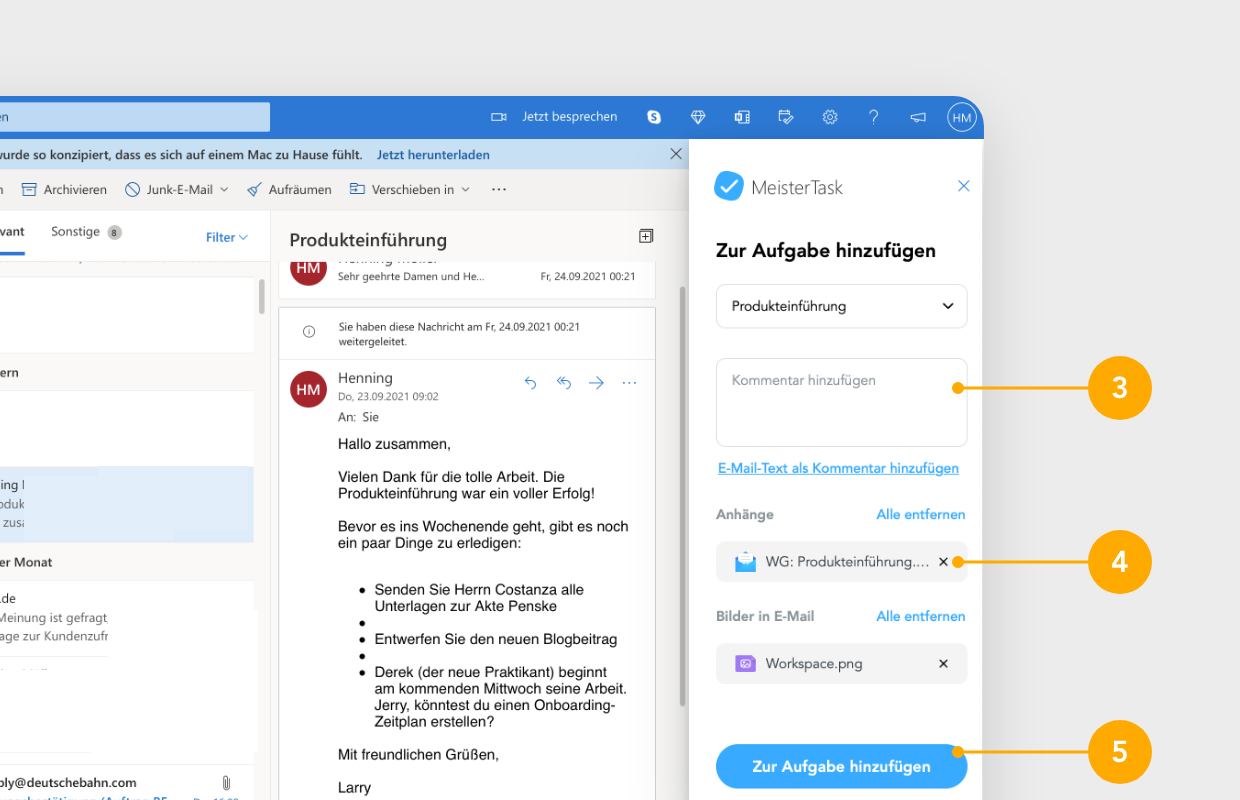Expand the Junk-E-Mail dropdown arrow
The image size is (1240, 800).
coord(224,189)
